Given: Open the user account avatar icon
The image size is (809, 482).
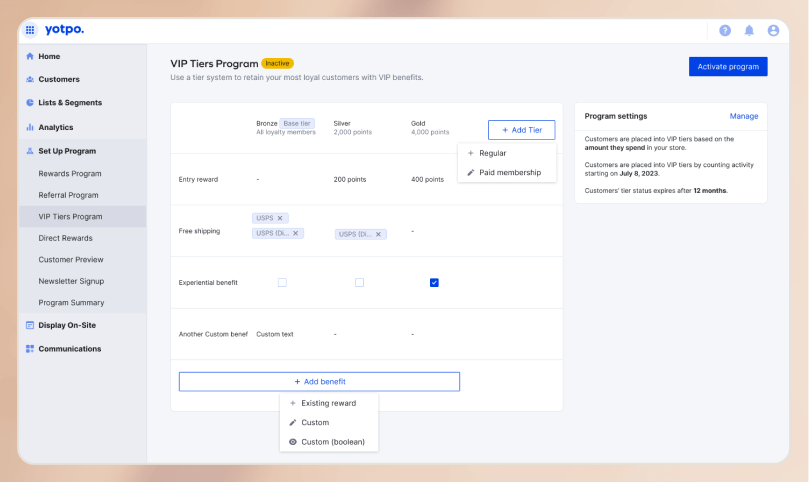Looking at the screenshot, I should coord(773,31).
